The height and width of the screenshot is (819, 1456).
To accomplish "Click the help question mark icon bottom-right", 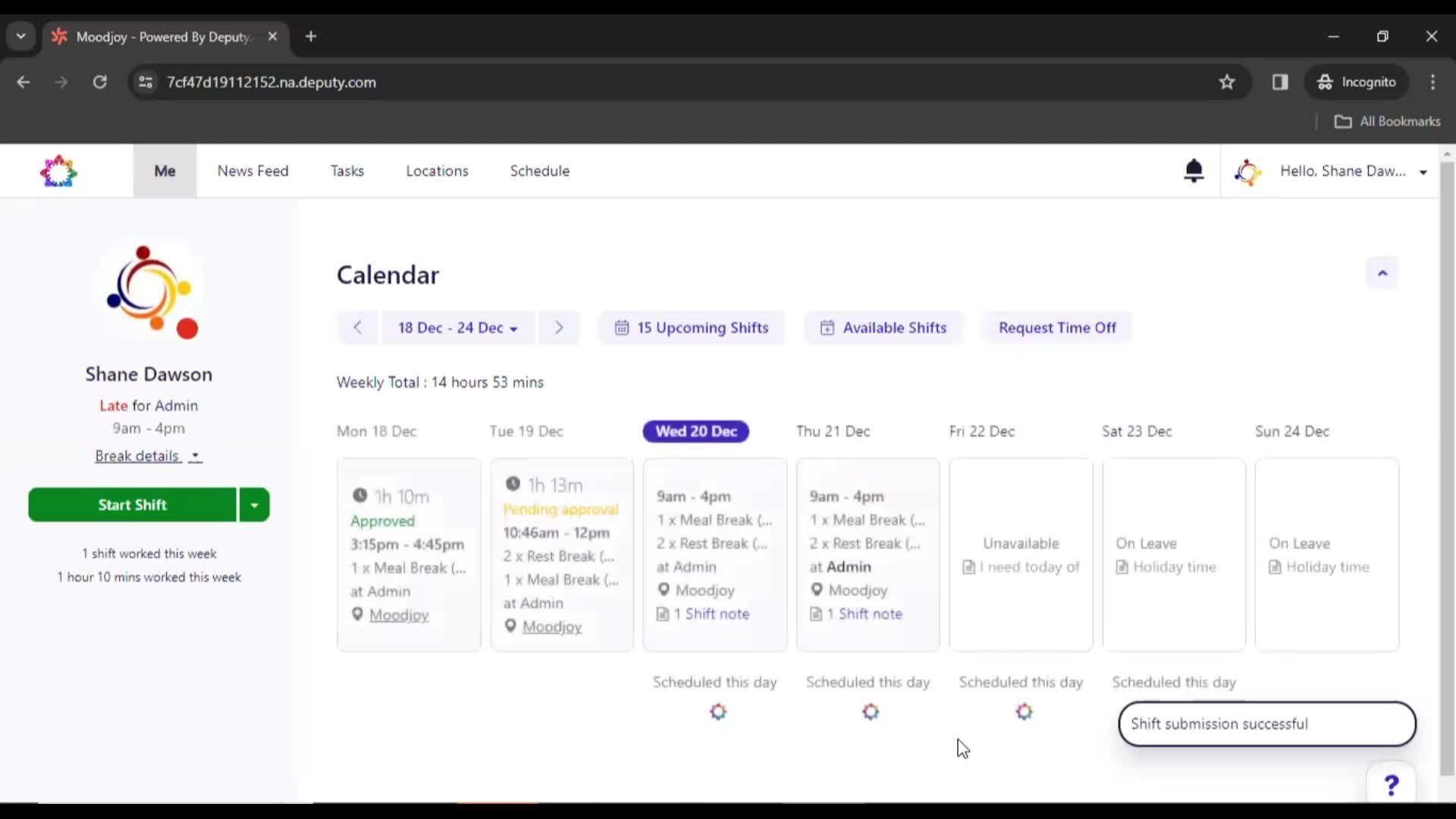I will pyautogui.click(x=1392, y=785).
